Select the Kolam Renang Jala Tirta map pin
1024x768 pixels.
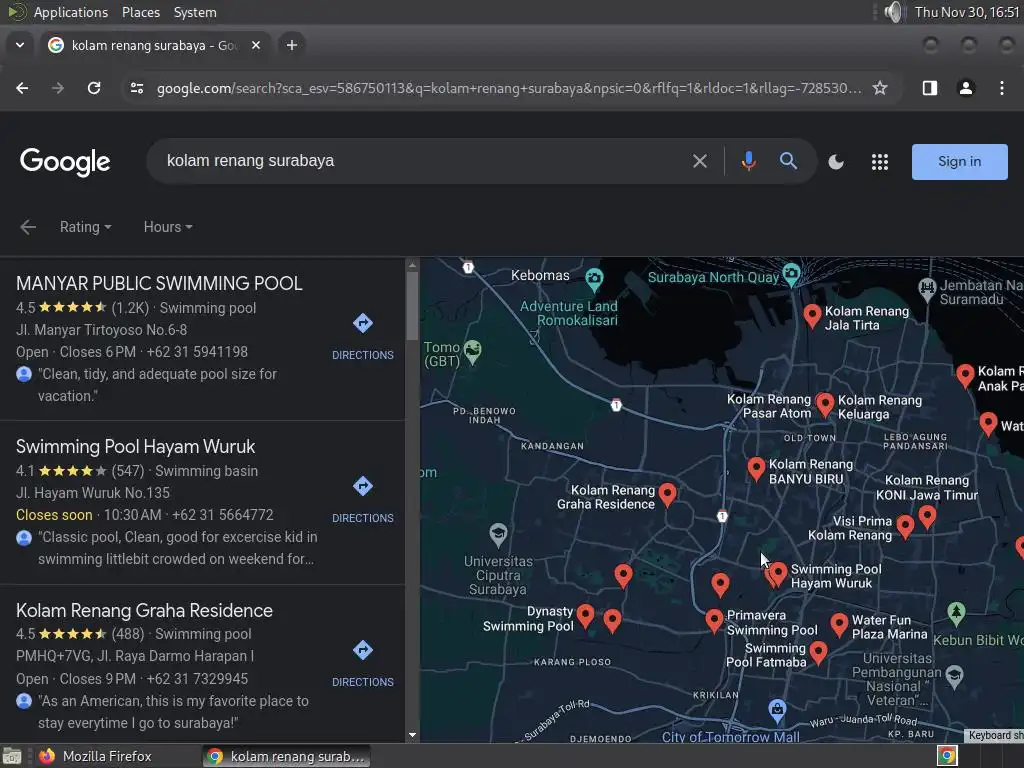812,315
